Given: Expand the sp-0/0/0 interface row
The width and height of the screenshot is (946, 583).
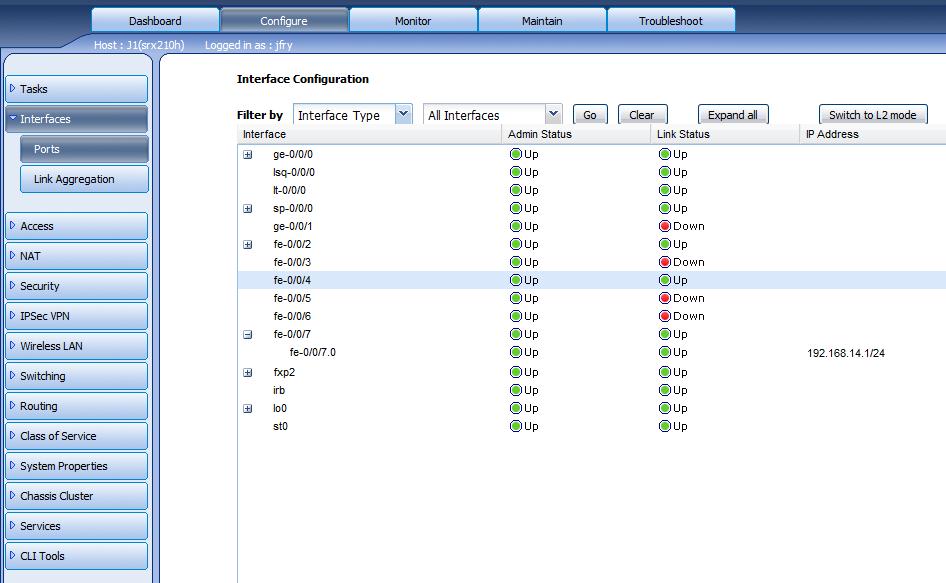Looking at the screenshot, I should click(247, 209).
